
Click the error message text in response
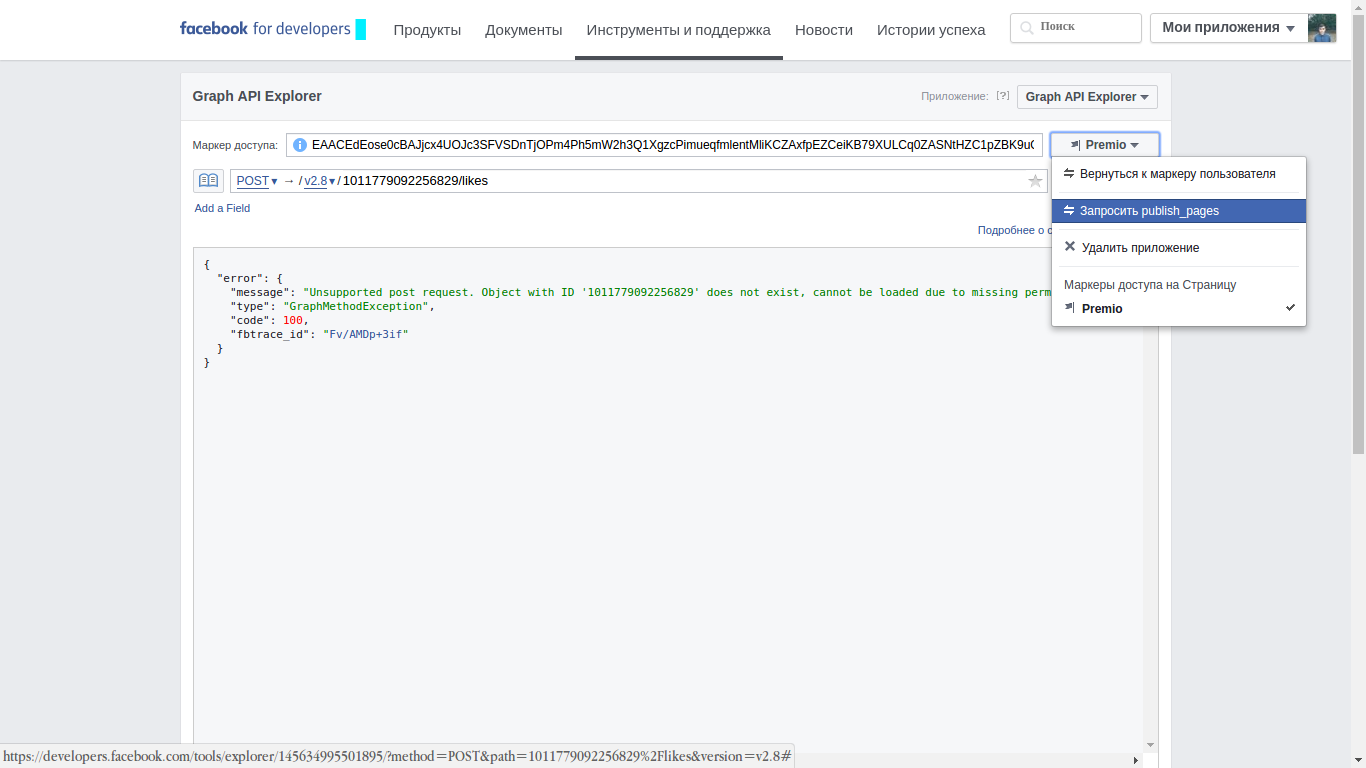[677, 292]
